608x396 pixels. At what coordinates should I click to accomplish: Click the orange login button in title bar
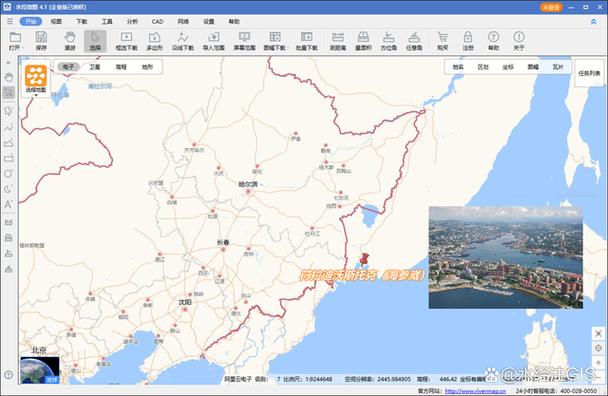pos(551,7)
